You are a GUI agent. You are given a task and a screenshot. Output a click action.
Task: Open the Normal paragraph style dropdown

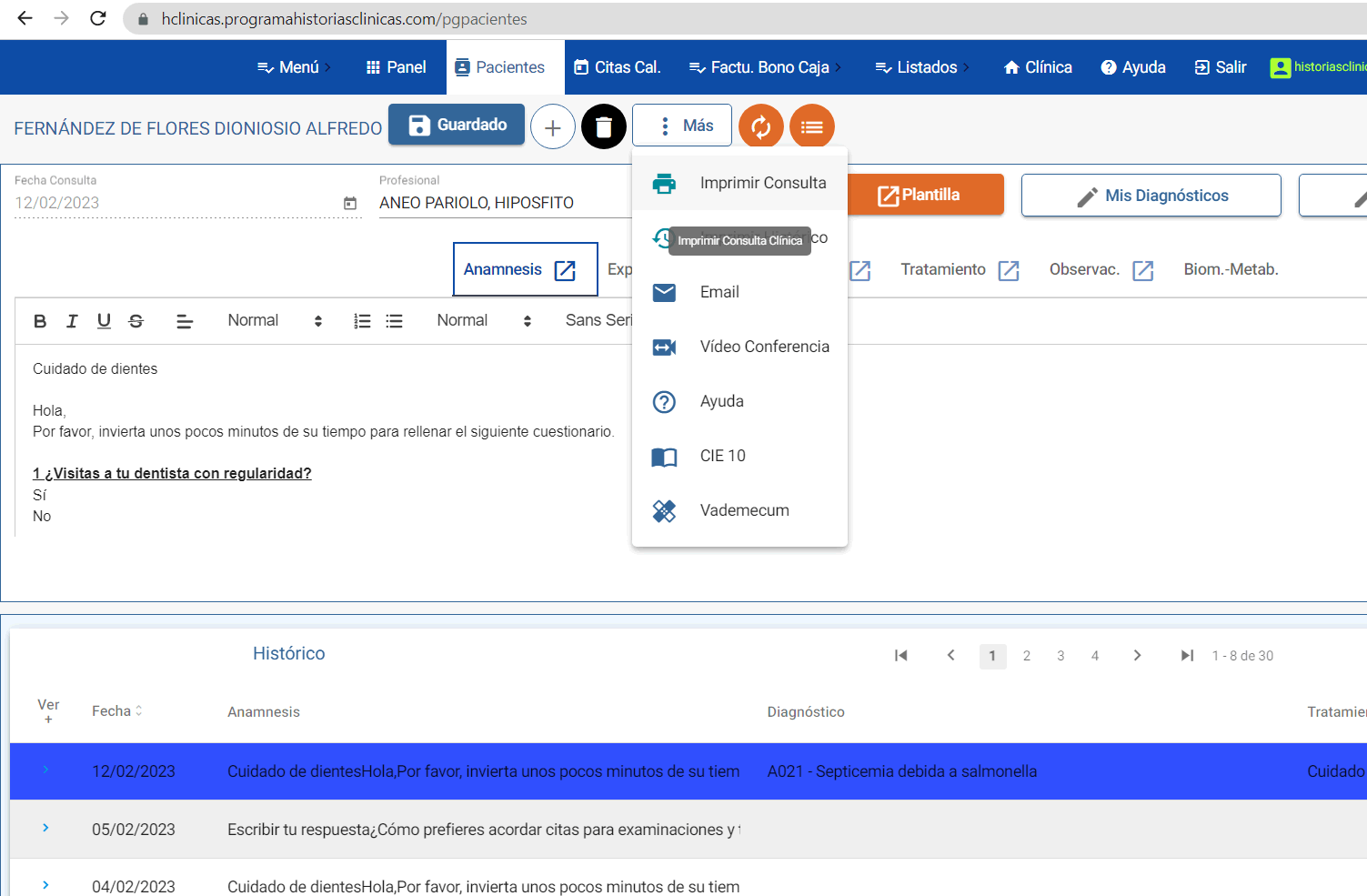tap(270, 320)
